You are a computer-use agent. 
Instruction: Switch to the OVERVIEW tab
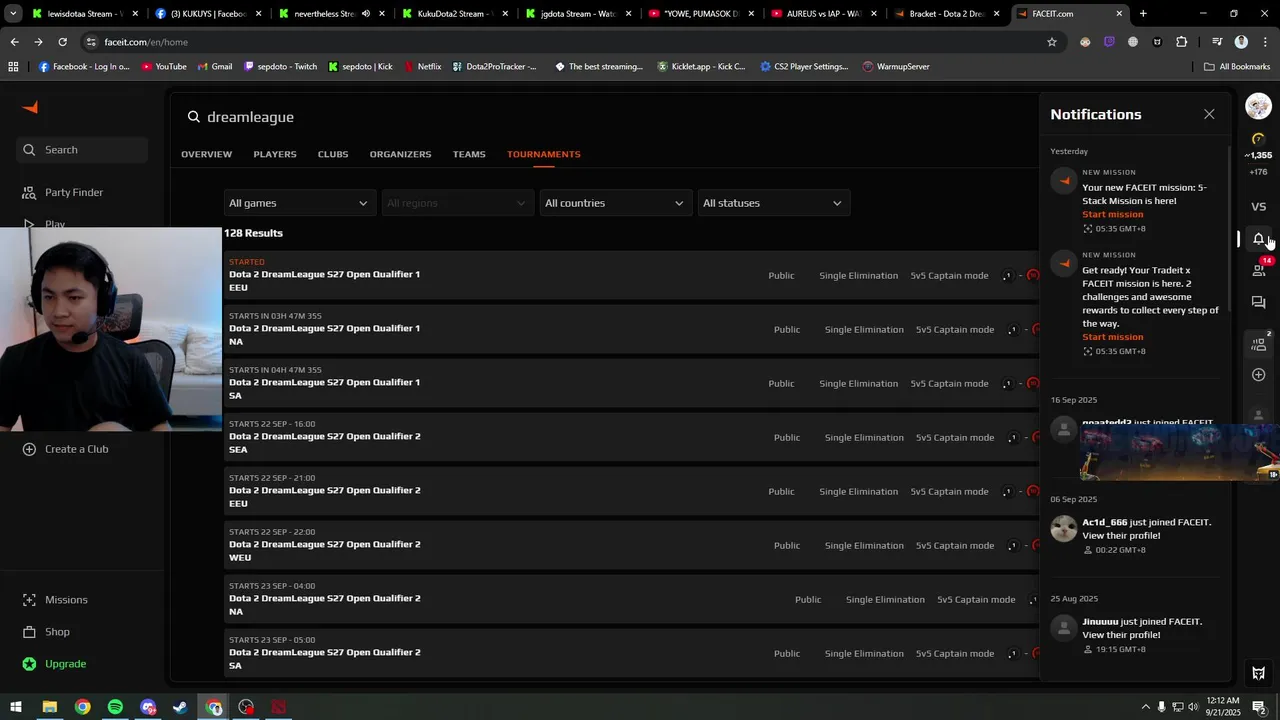coord(206,154)
